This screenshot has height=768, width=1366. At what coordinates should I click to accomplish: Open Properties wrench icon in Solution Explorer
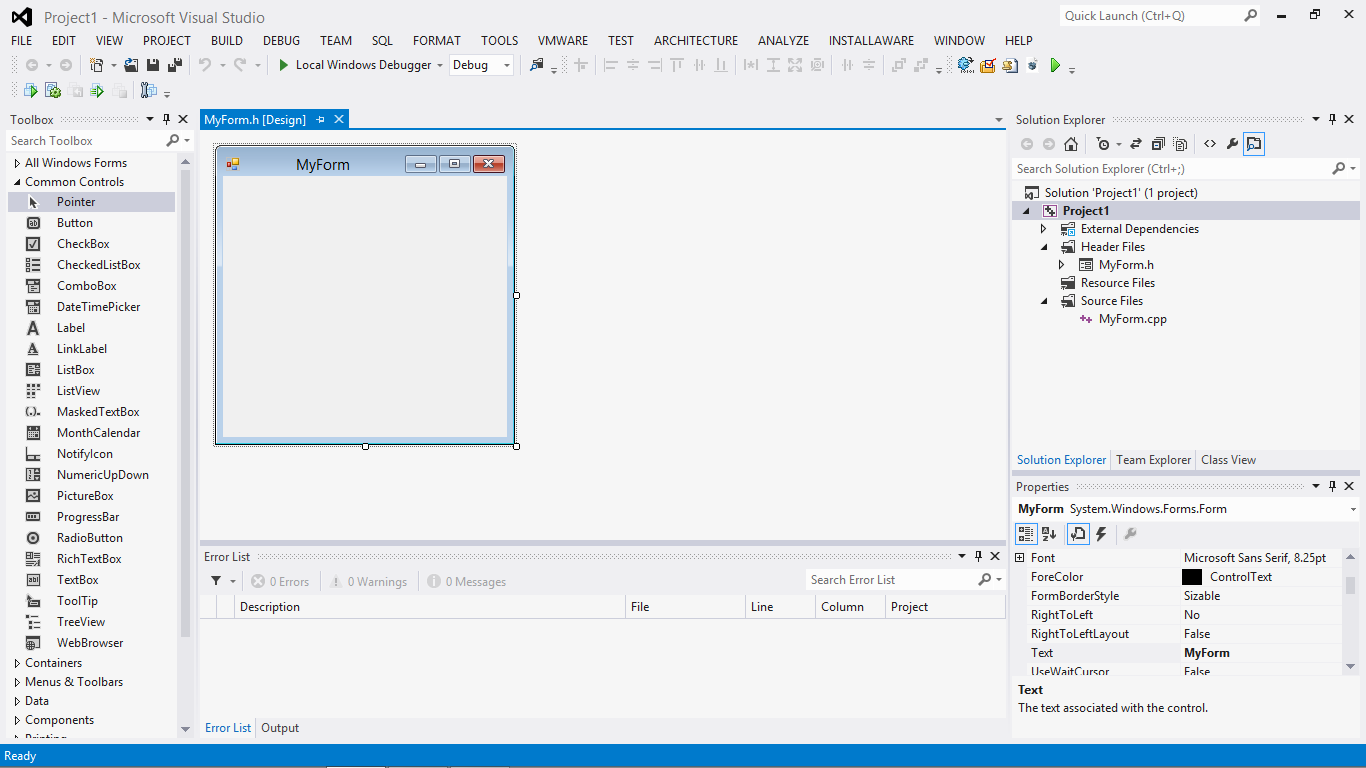[x=1232, y=144]
